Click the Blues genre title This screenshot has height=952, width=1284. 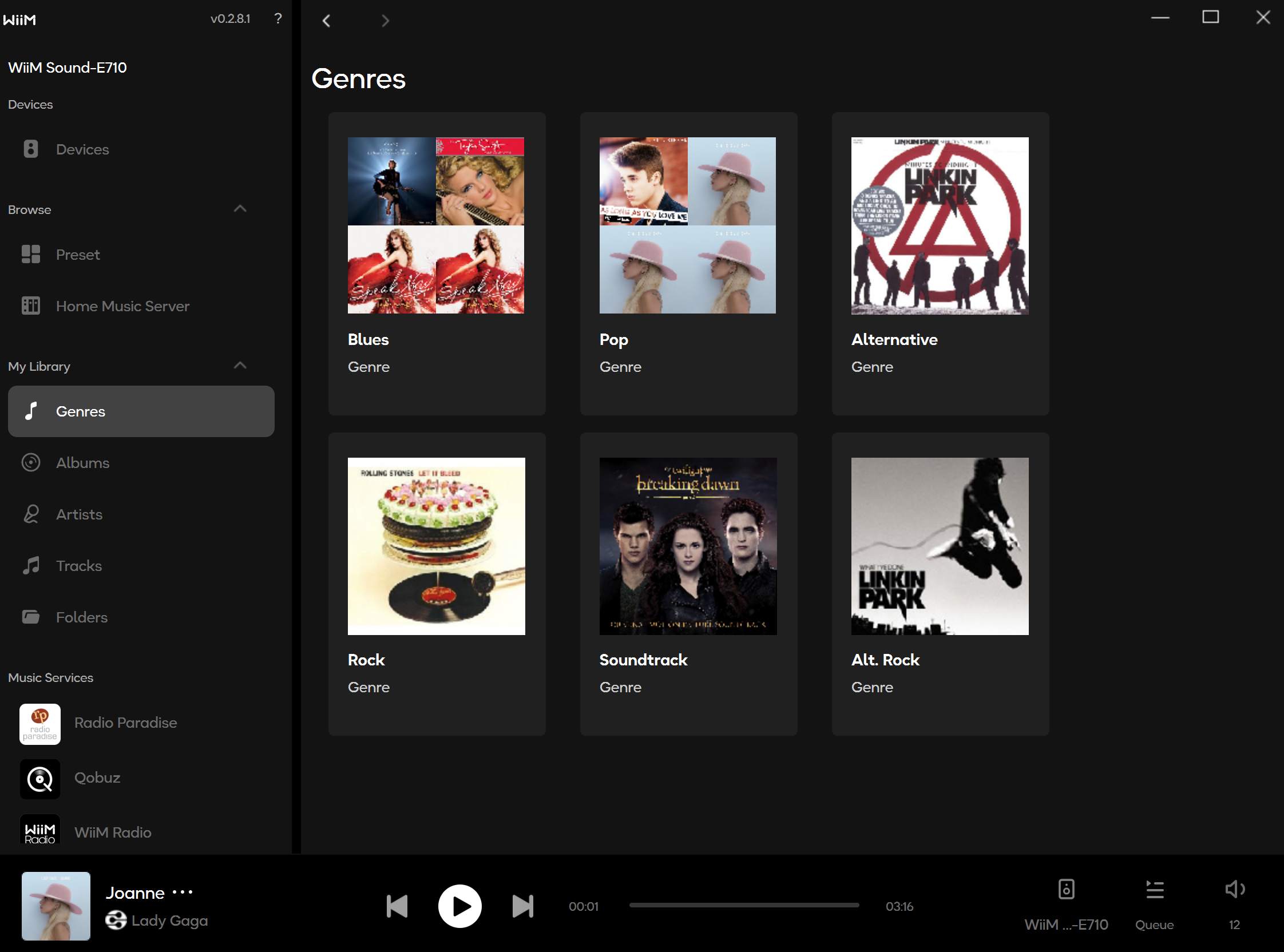368,339
